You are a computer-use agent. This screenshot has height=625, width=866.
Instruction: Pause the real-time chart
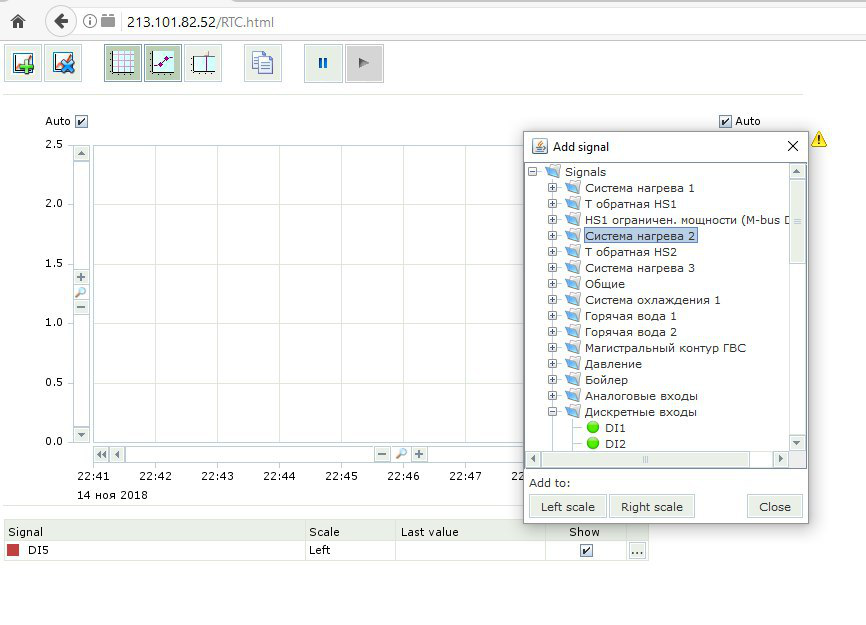click(323, 63)
